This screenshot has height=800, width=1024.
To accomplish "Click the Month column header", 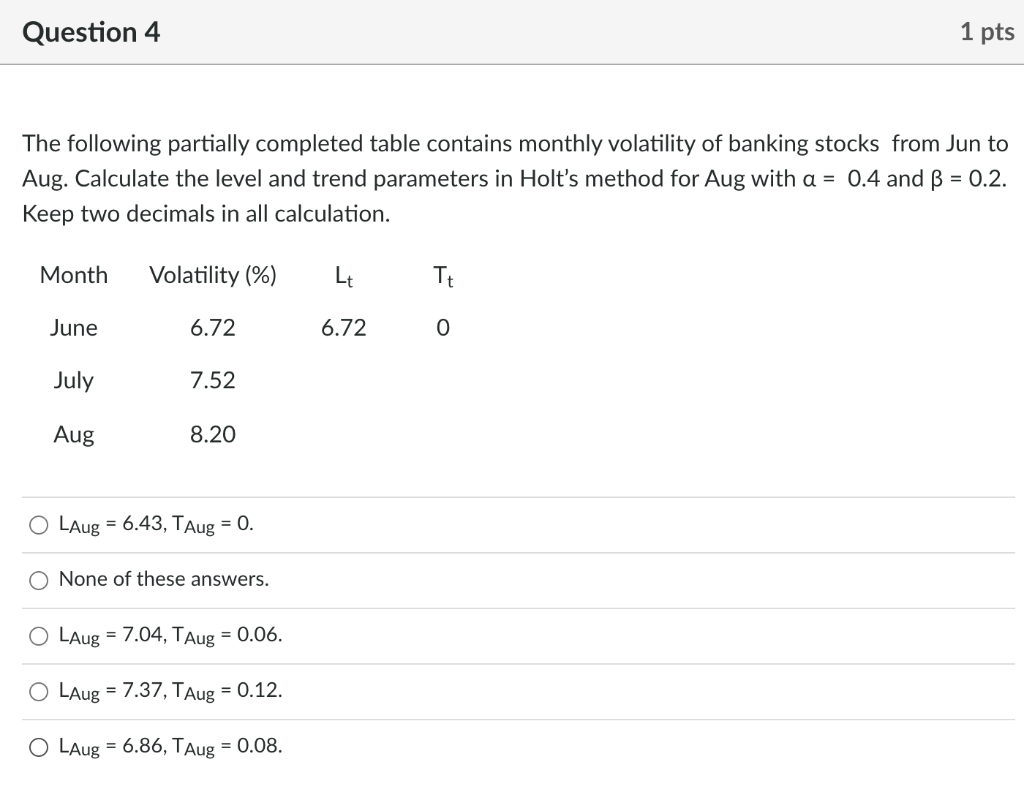I will click(x=74, y=275).
